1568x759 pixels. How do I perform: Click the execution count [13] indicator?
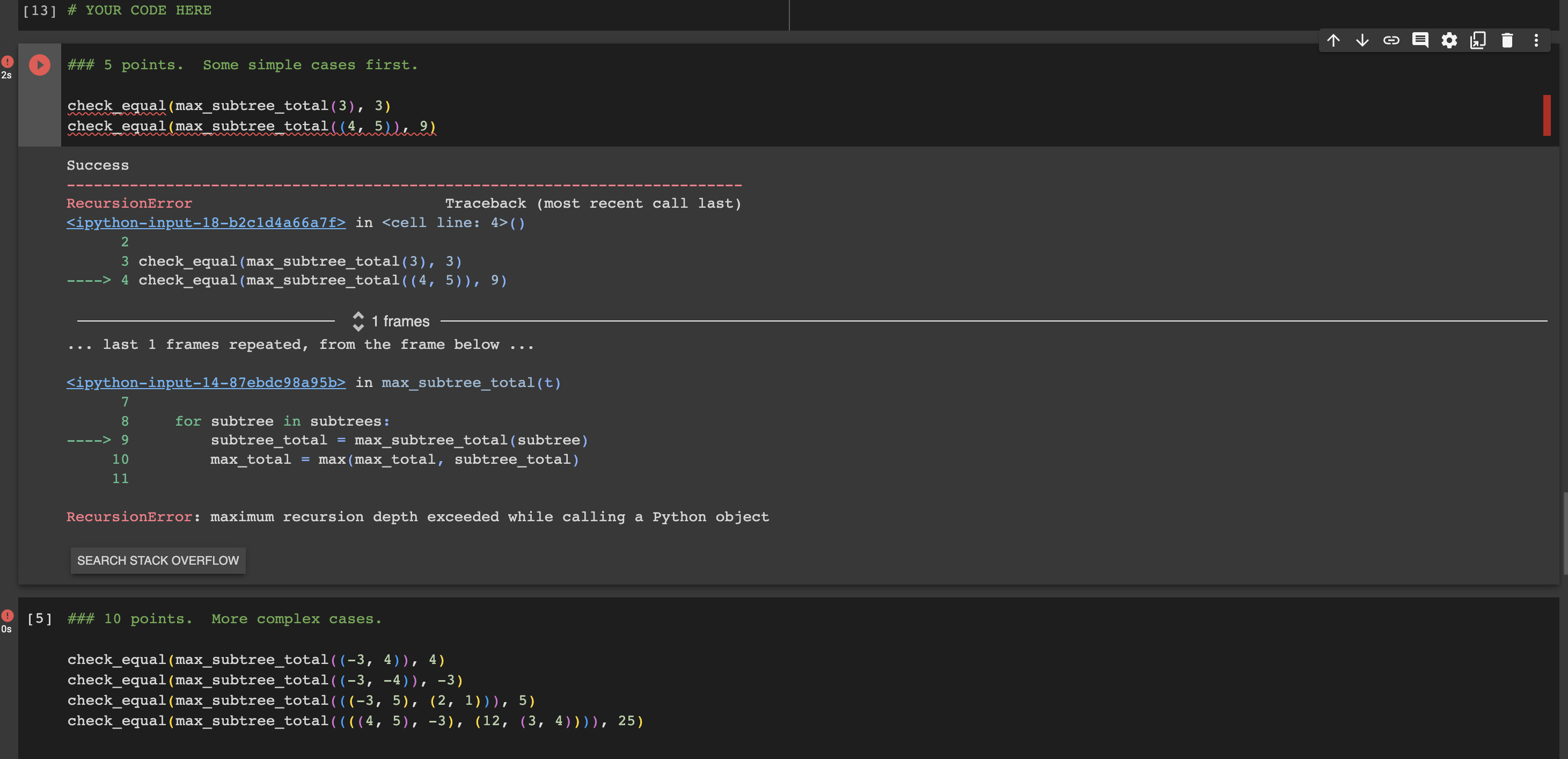click(x=39, y=10)
